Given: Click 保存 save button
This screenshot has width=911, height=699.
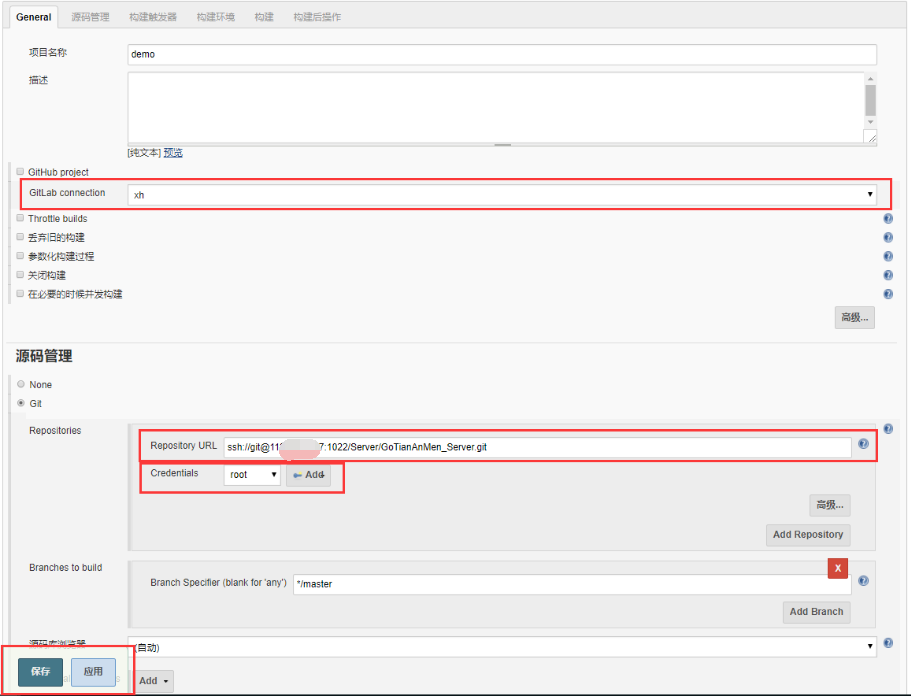Looking at the screenshot, I should click(40, 672).
